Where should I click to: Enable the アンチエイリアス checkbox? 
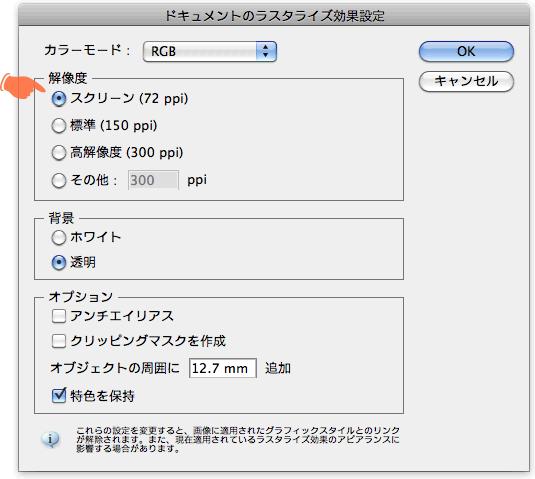coord(59,316)
